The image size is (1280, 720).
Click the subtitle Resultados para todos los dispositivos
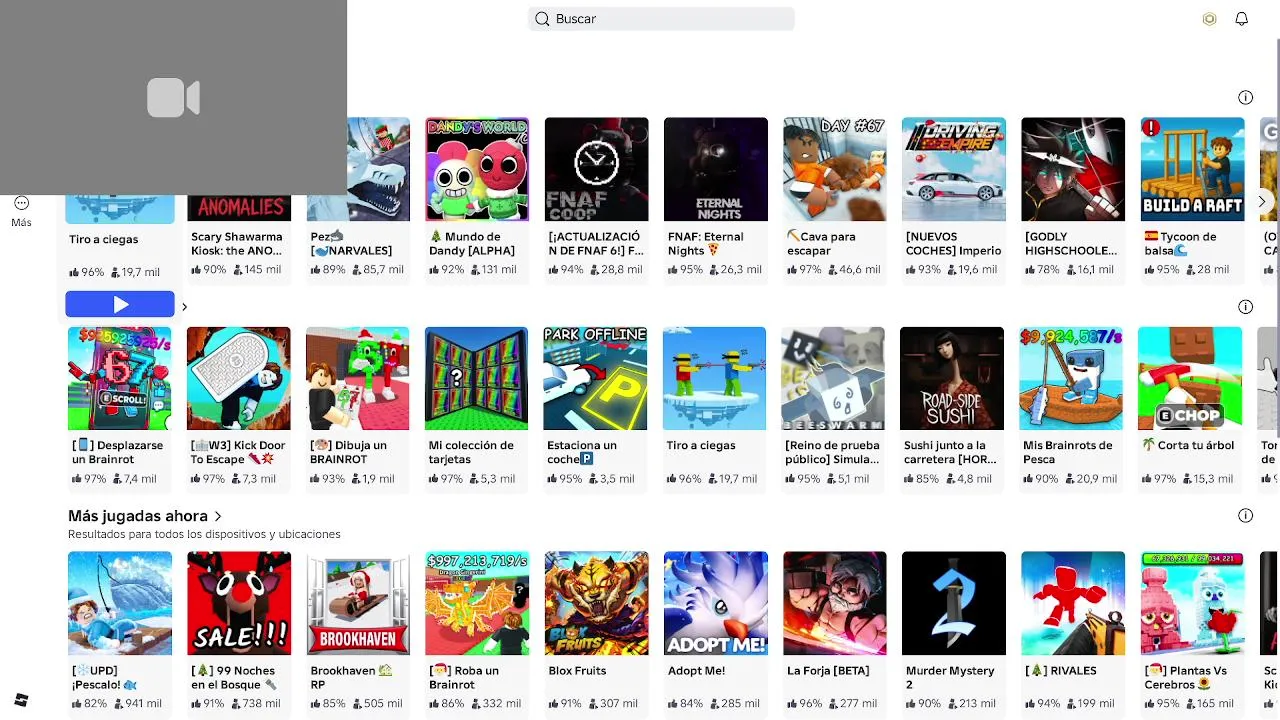point(204,535)
